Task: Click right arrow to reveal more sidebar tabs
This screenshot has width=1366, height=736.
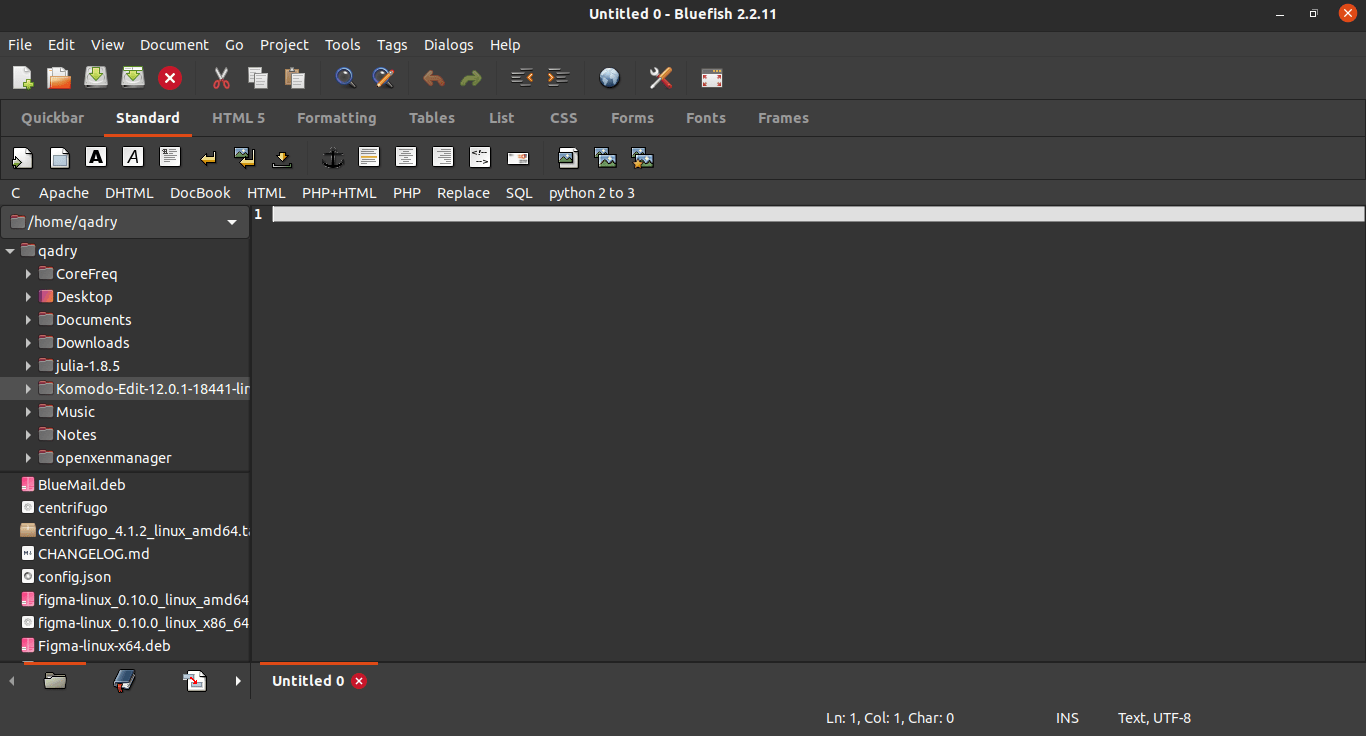Action: (238, 681)
